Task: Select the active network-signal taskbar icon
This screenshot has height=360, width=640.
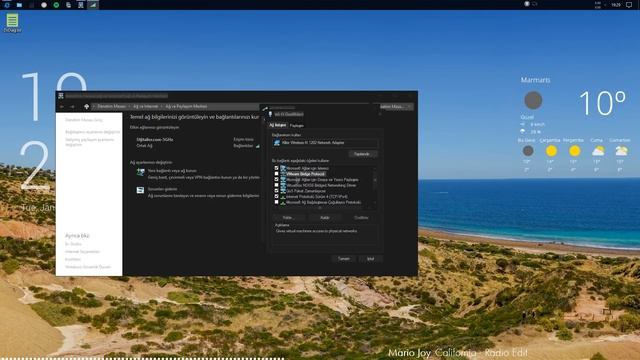Action: point(93,5)
